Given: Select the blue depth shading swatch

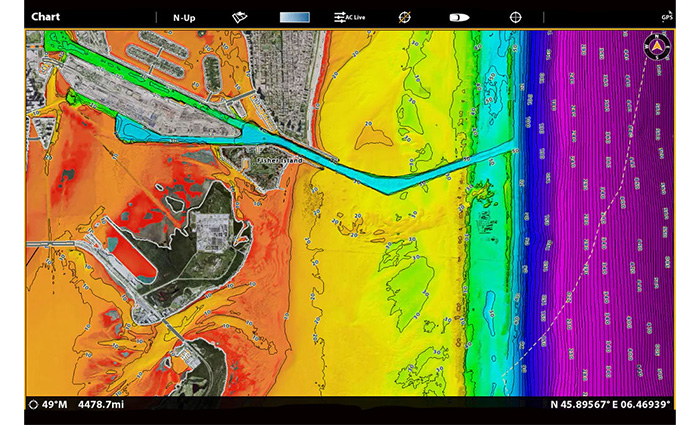Looking at the screenshot, I should click(x=295, y=17).
